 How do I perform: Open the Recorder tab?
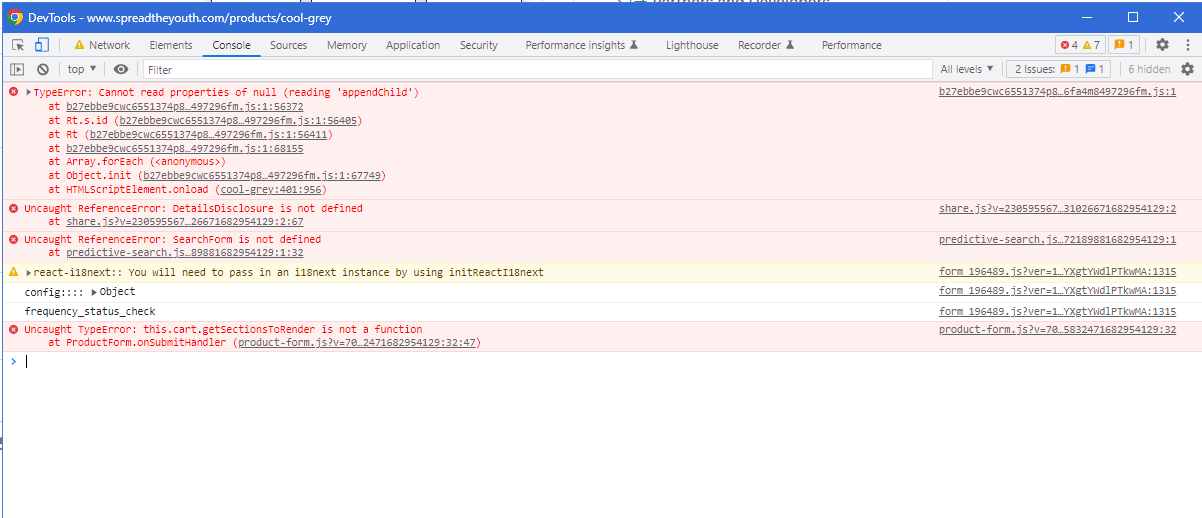pyautogui.click(x=766, y=45)
